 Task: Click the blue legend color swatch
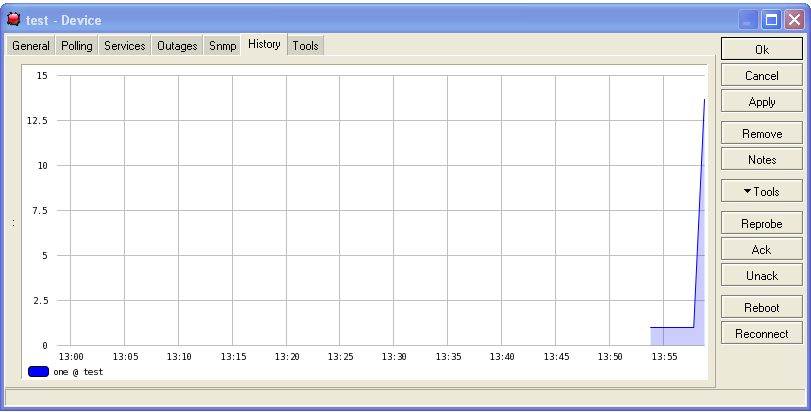(38, 372)
